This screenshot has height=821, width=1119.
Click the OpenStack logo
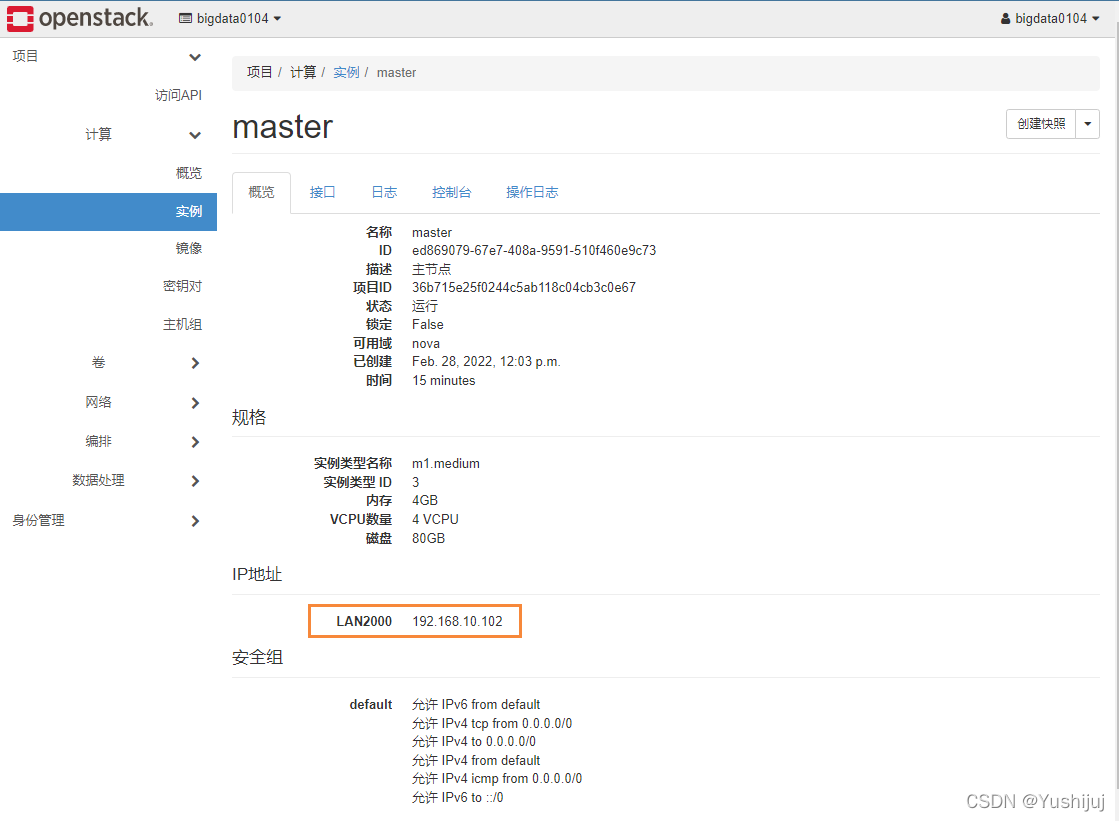tap(79, 18)
